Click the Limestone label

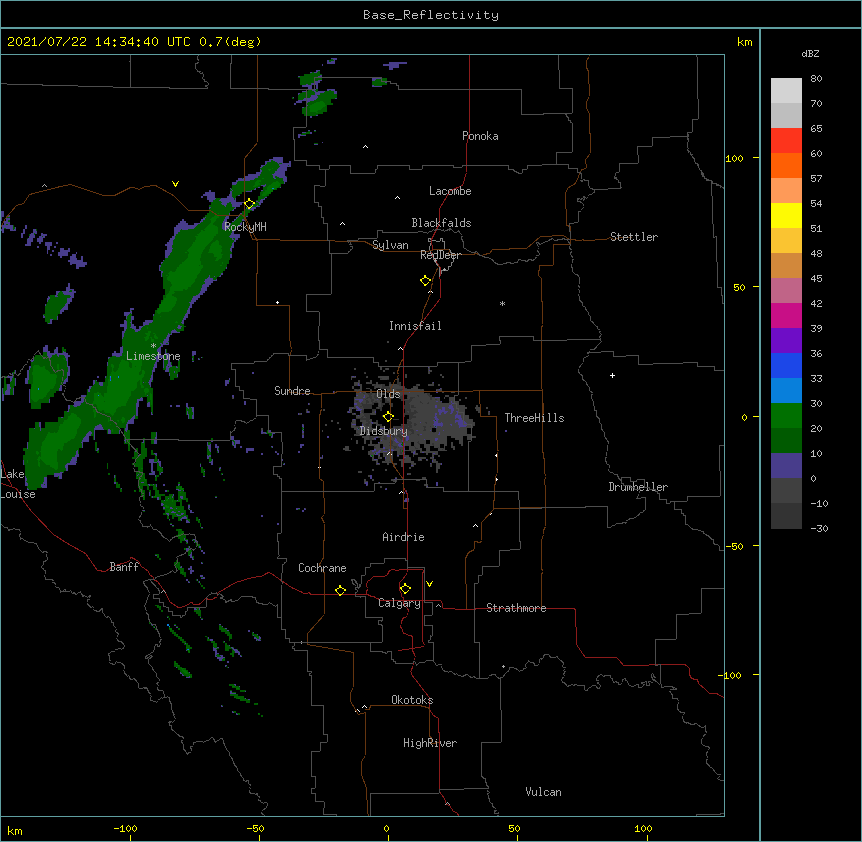[153, 356]
